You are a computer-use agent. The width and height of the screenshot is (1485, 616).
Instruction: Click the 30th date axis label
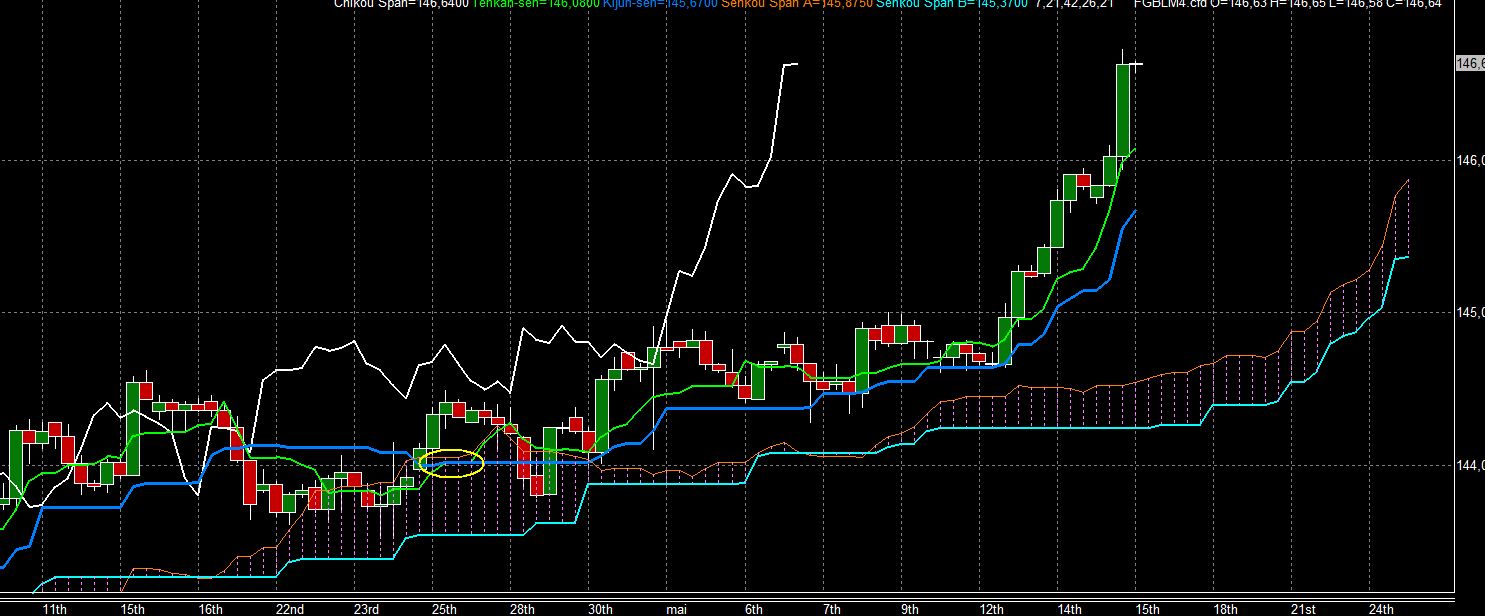pyautogui.click(x=600, y=608)
